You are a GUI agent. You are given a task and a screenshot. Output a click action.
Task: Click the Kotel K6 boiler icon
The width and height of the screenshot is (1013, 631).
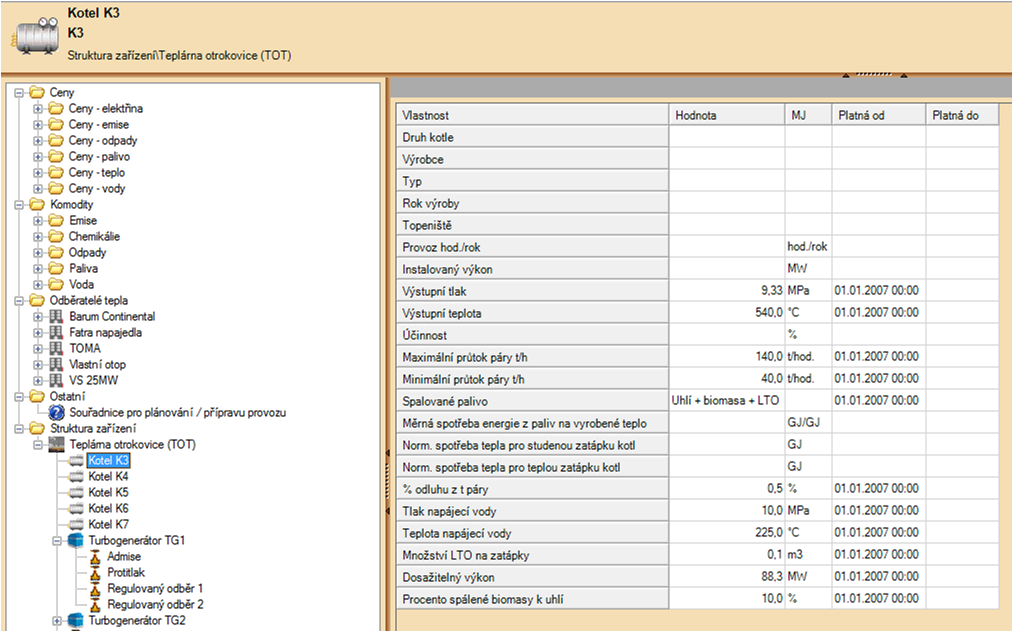click(x=76, y=508)
